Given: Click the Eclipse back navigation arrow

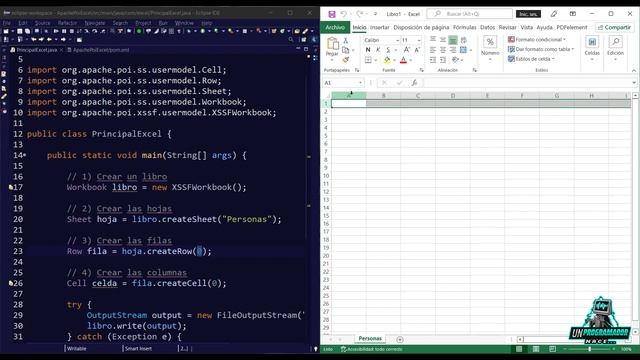Looking at the screenshot, I should 49,40.
